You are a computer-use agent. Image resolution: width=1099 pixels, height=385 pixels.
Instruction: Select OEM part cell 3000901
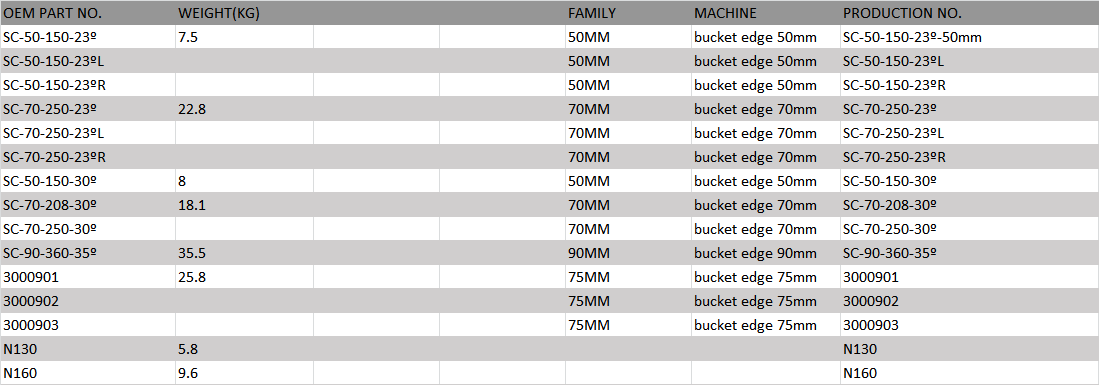(88, 276)
